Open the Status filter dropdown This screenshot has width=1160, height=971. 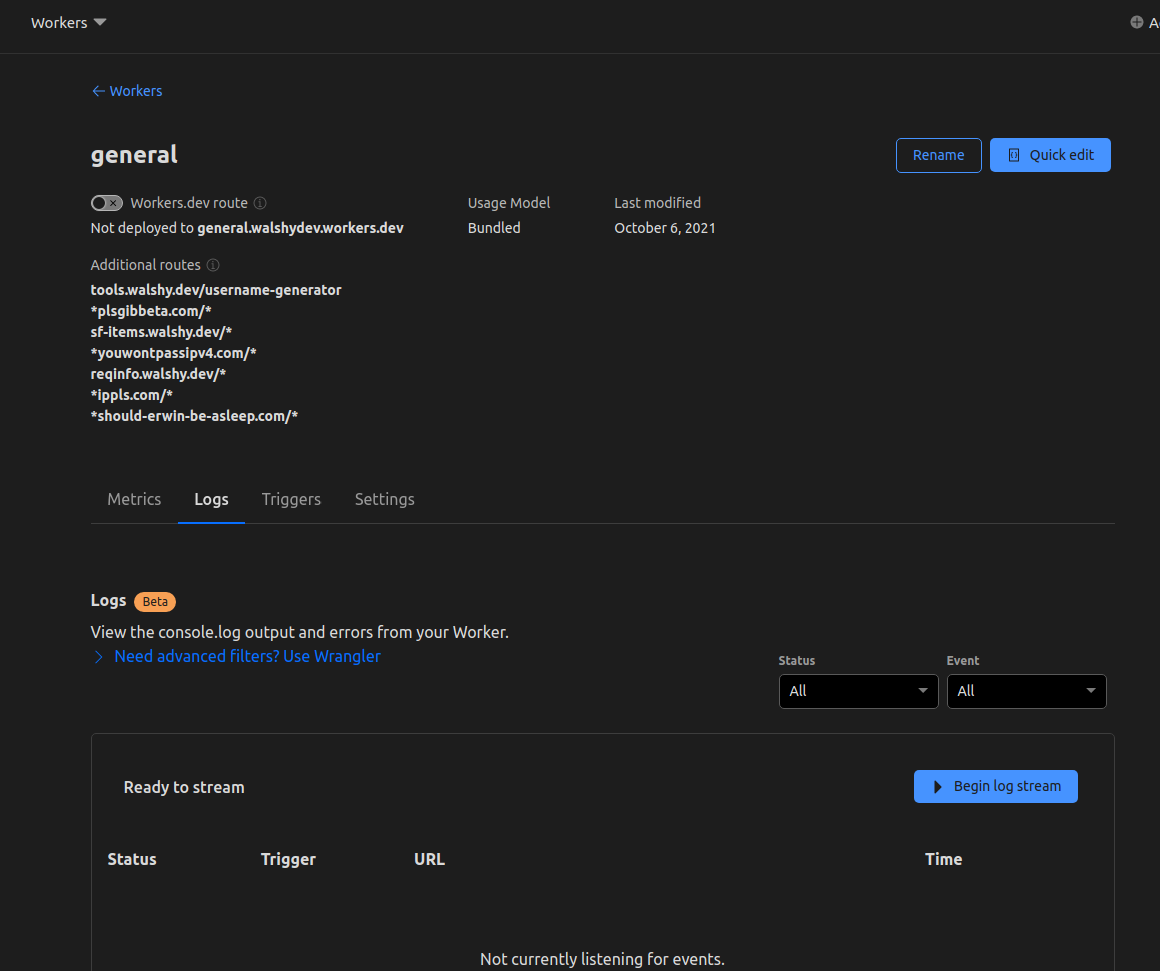tap(858, 691)
